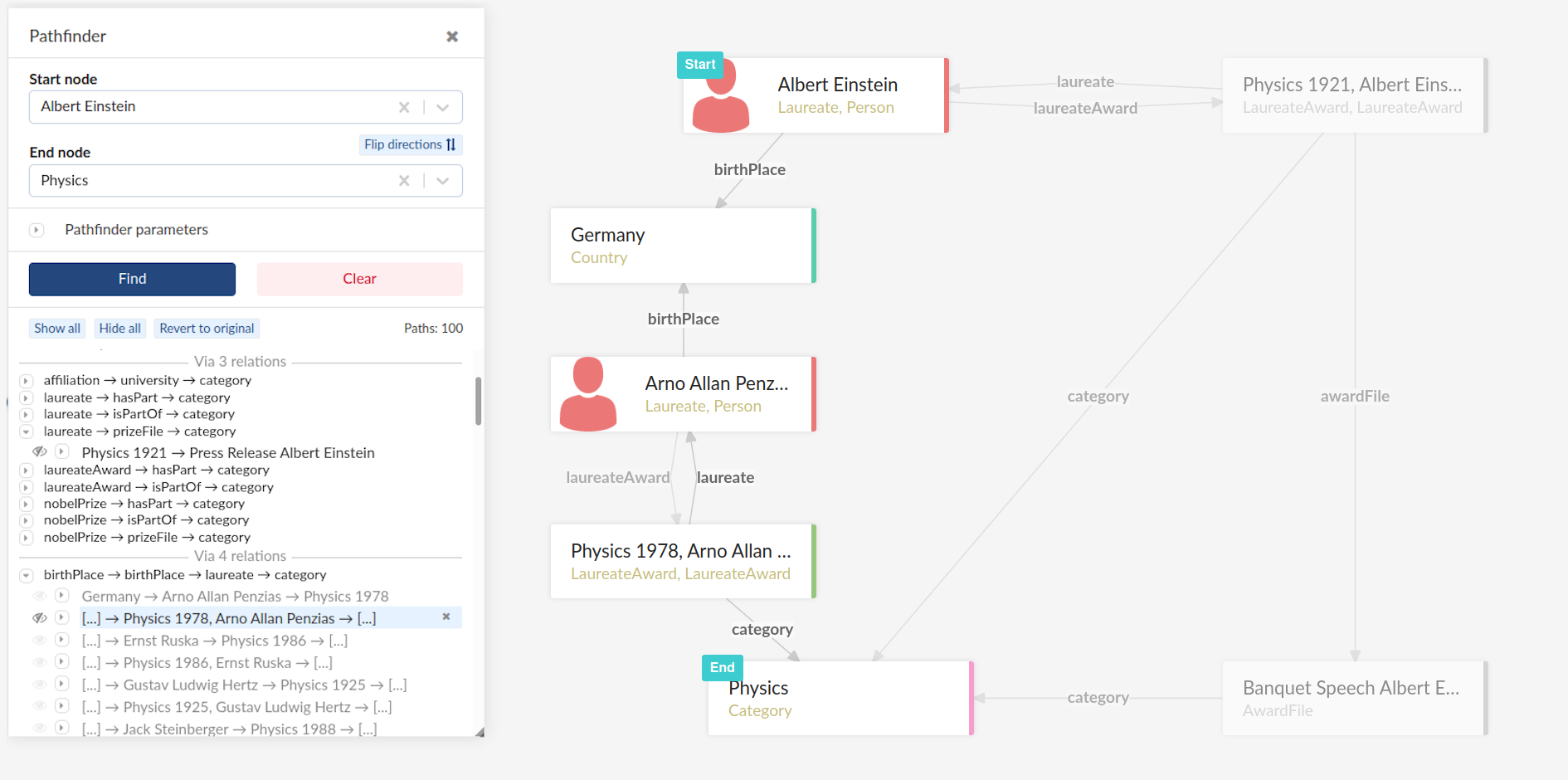
Task: Clear the Albert Einstein start node selection
Action: coord(404,107)
